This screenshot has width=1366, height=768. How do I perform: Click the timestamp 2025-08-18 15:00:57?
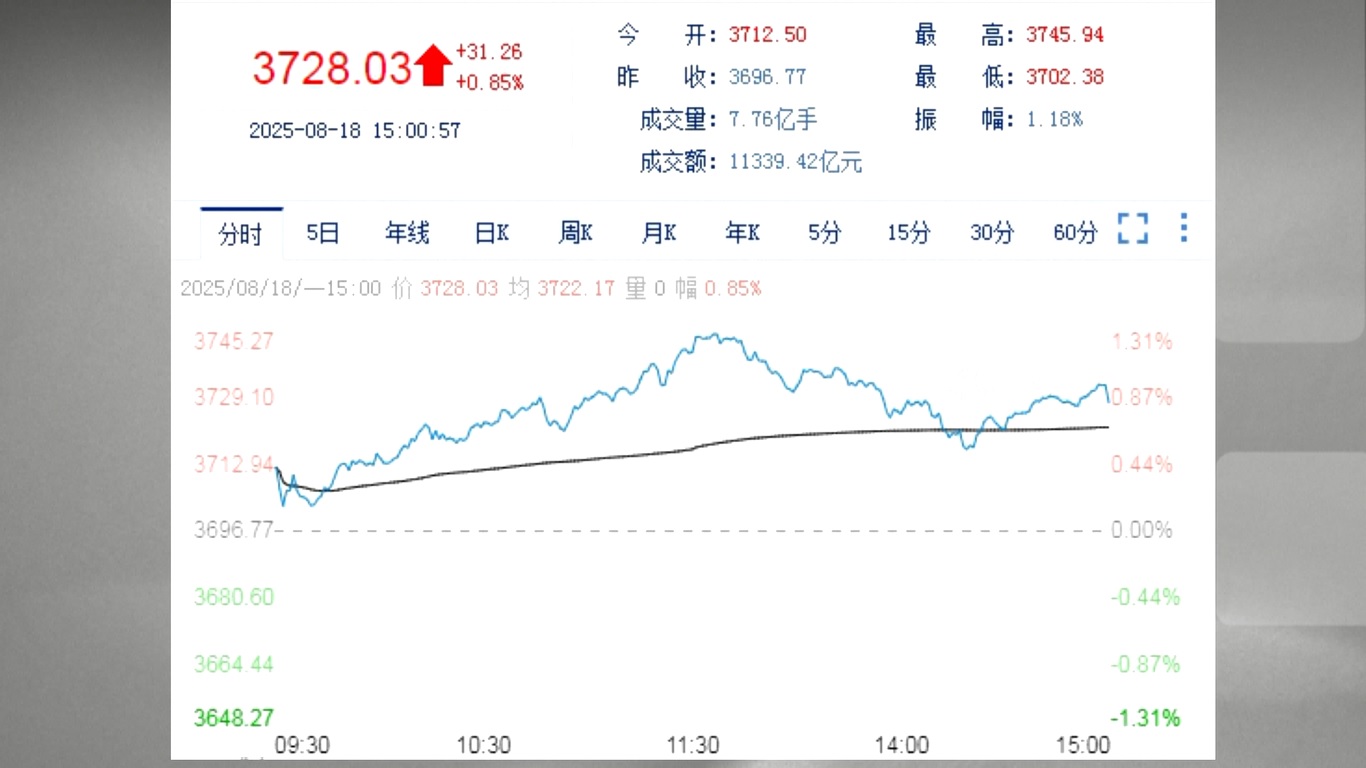(355, 129)
